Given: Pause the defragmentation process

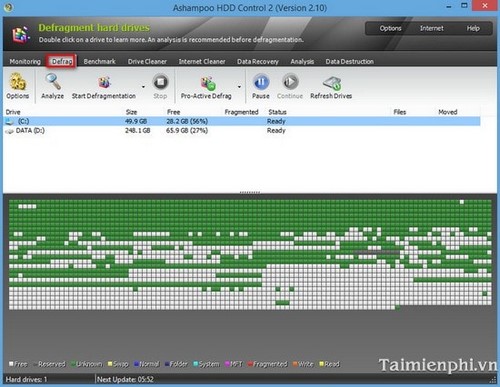Looking at the screenshot, I should coord(261,82).
